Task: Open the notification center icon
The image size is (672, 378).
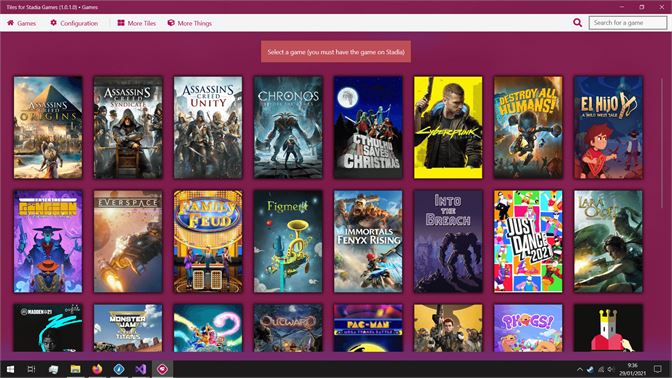Action: 657,369
